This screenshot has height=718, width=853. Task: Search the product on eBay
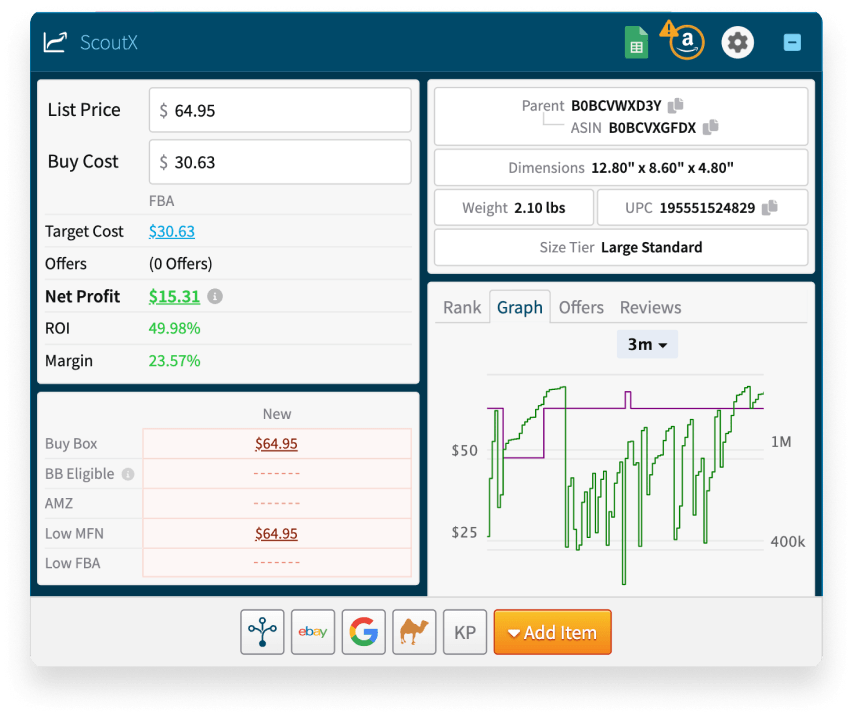click(312, 632)
